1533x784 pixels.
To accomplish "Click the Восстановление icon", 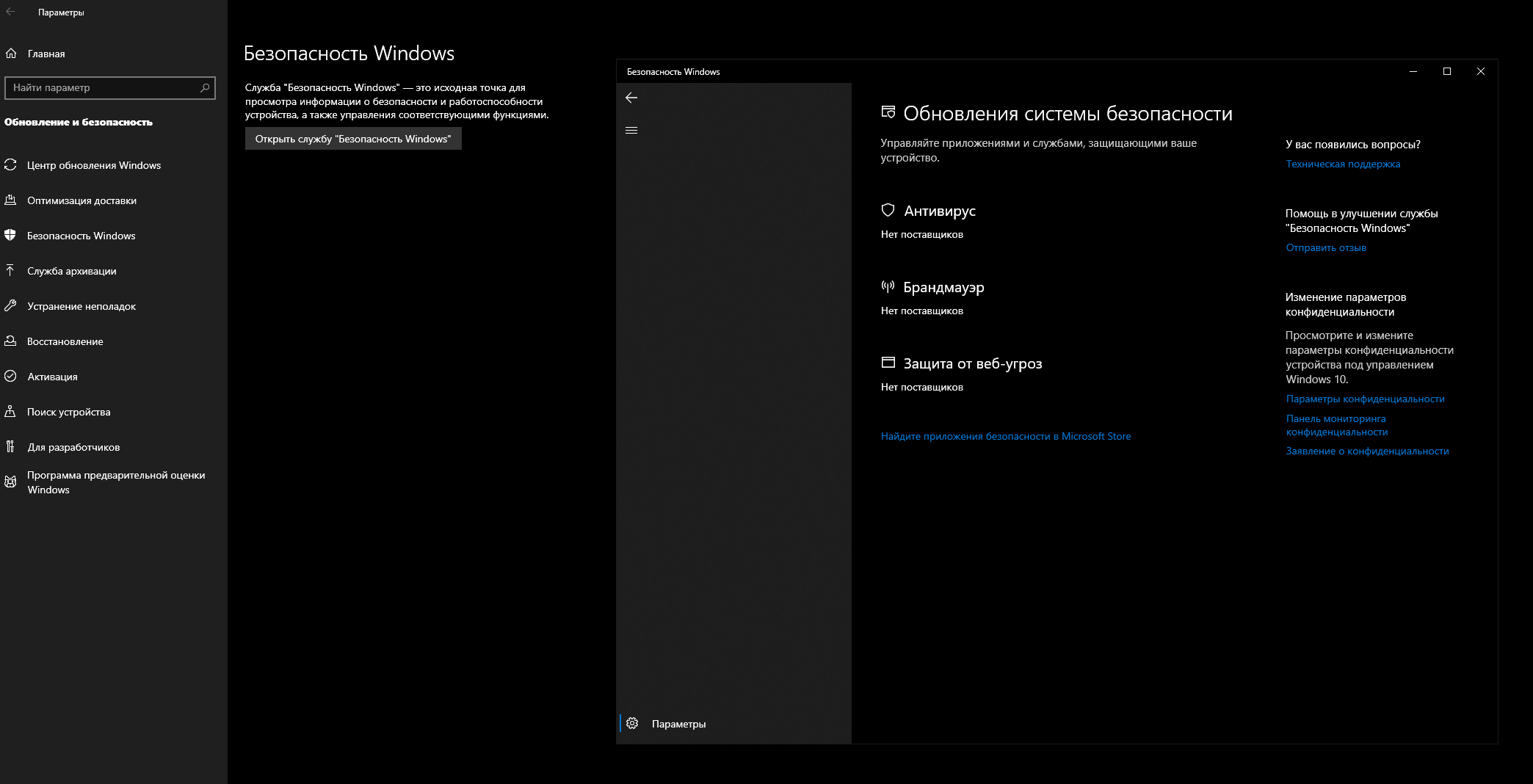I will [x=10, y=341].
